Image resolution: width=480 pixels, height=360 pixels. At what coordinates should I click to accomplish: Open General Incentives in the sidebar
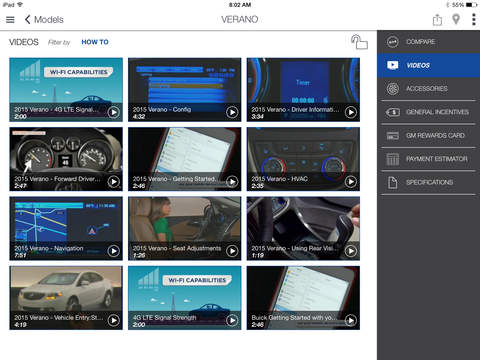(428, 112)
